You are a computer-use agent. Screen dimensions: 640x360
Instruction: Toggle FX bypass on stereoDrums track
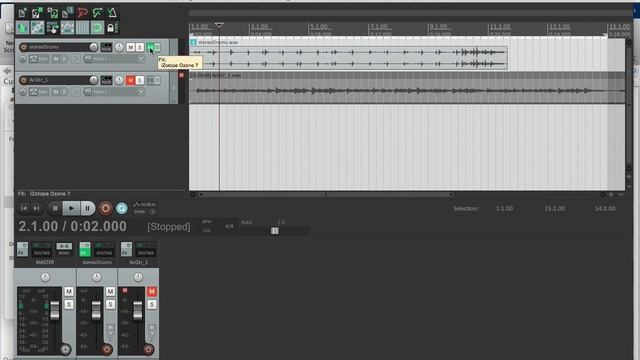point(157,47)
